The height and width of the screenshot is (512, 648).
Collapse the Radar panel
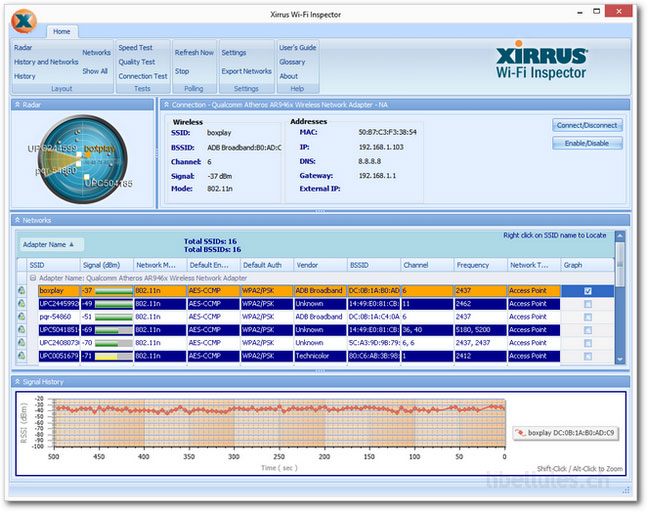[x=17, y=105]
